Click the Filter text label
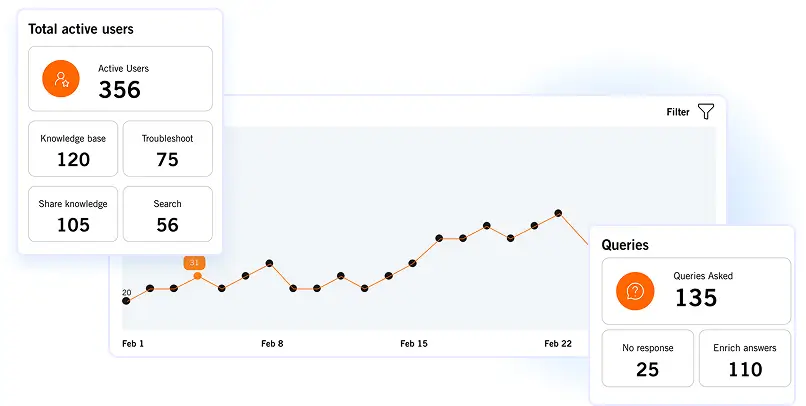The image size is (806, 406). coord(678,112)
